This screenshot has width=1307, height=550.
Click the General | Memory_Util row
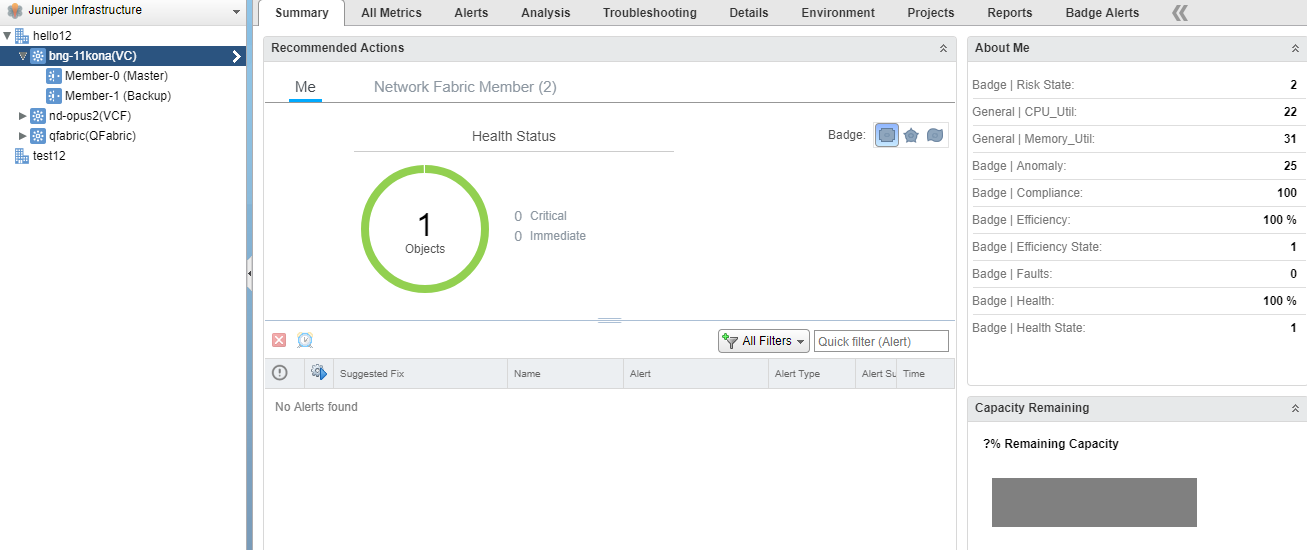(1134, 139)
